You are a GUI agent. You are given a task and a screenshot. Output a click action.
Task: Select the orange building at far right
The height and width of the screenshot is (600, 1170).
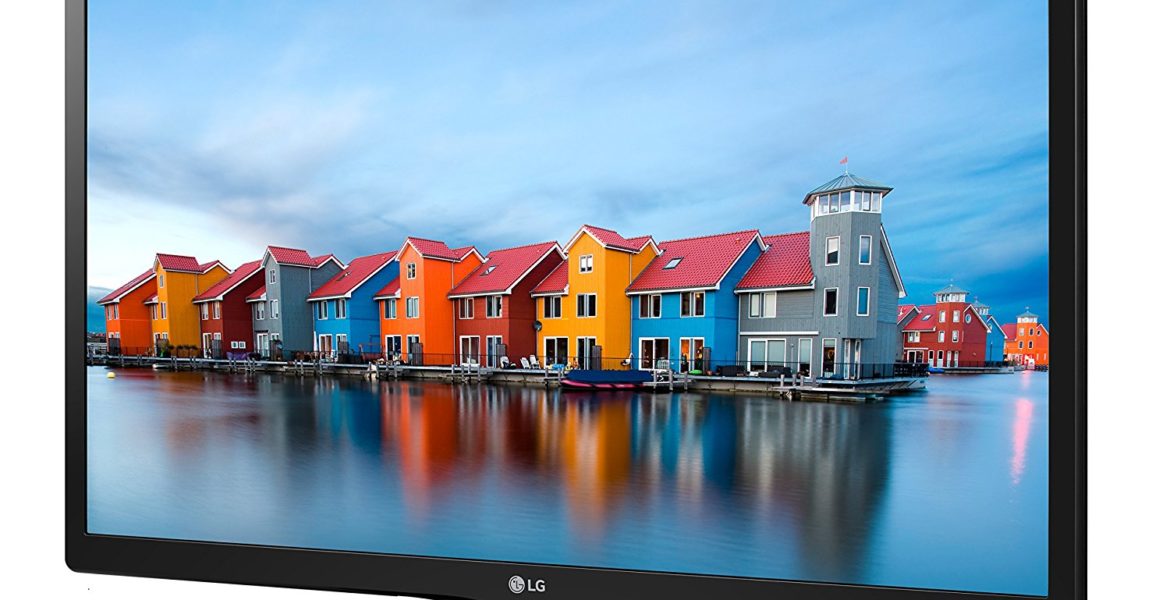(1028, 340)
